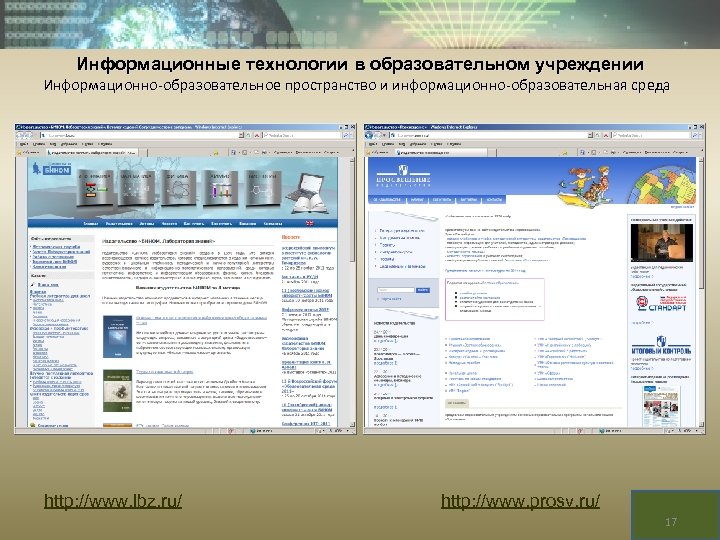Viewport: 720px width, 540px height.
Task: Click the vertical scrollbar in the Просвещение browser
Action: coord(701,292)
